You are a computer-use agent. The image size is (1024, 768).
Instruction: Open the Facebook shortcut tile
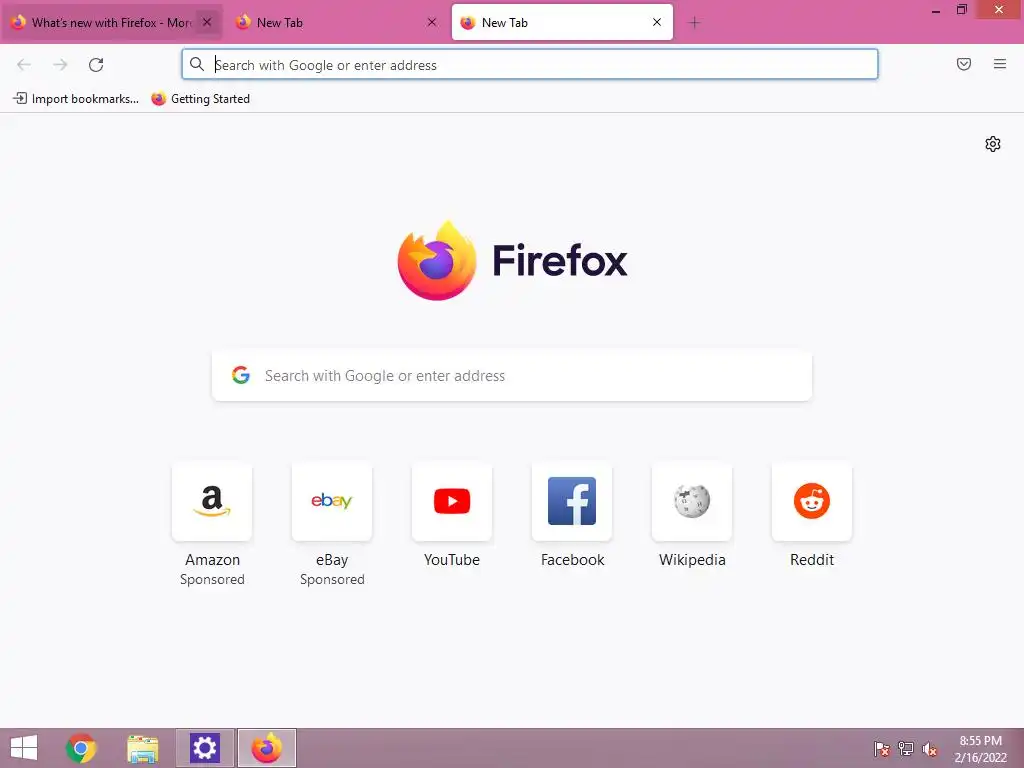pos(572,501)
